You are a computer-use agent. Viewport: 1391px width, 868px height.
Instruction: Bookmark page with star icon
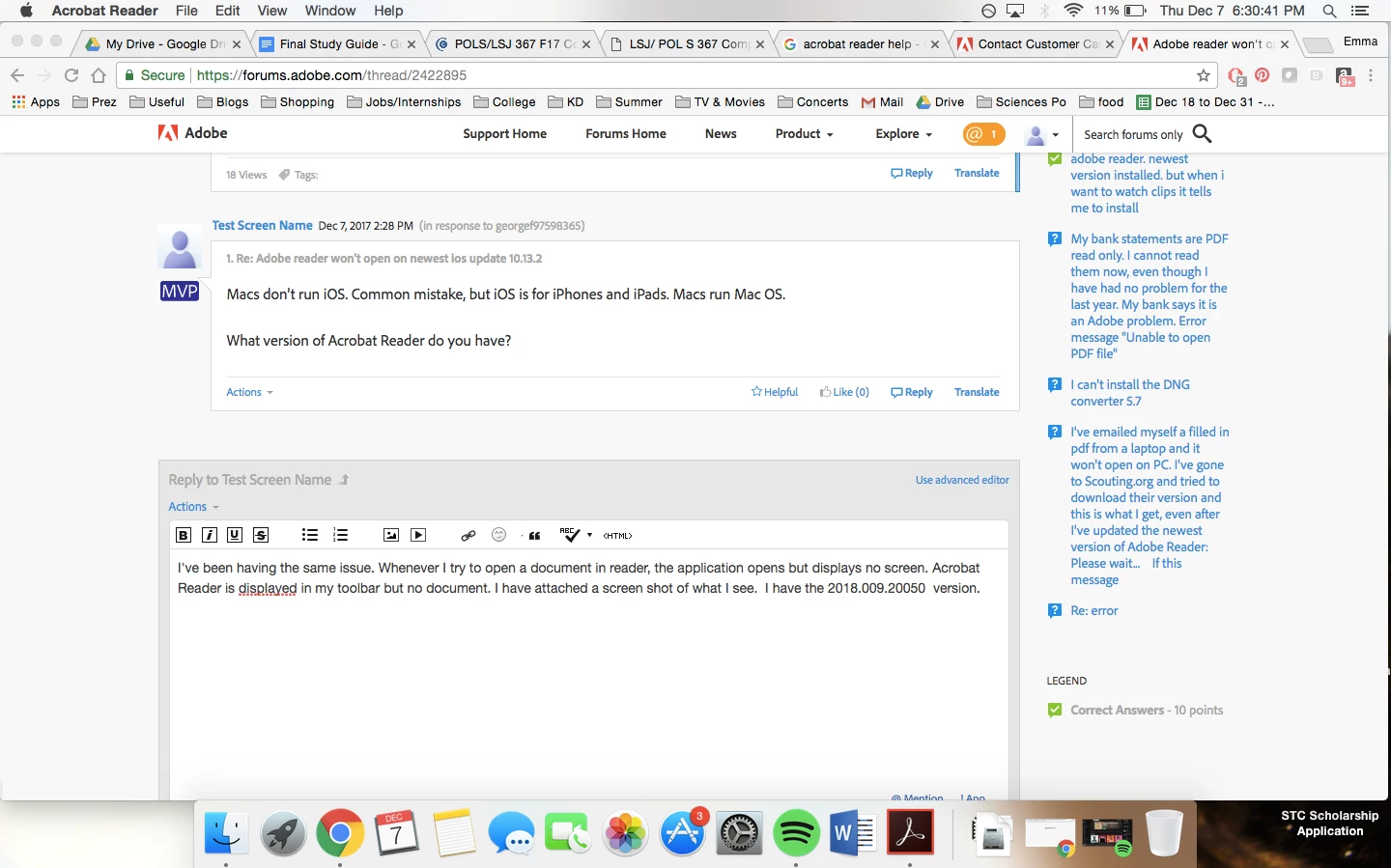point(1204,75)
